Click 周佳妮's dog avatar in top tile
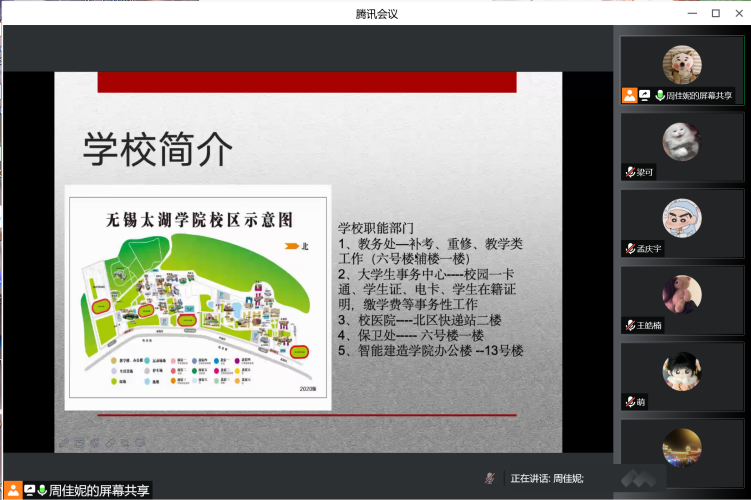This screenshot has height=500, width=751. (x=681, y=64)
